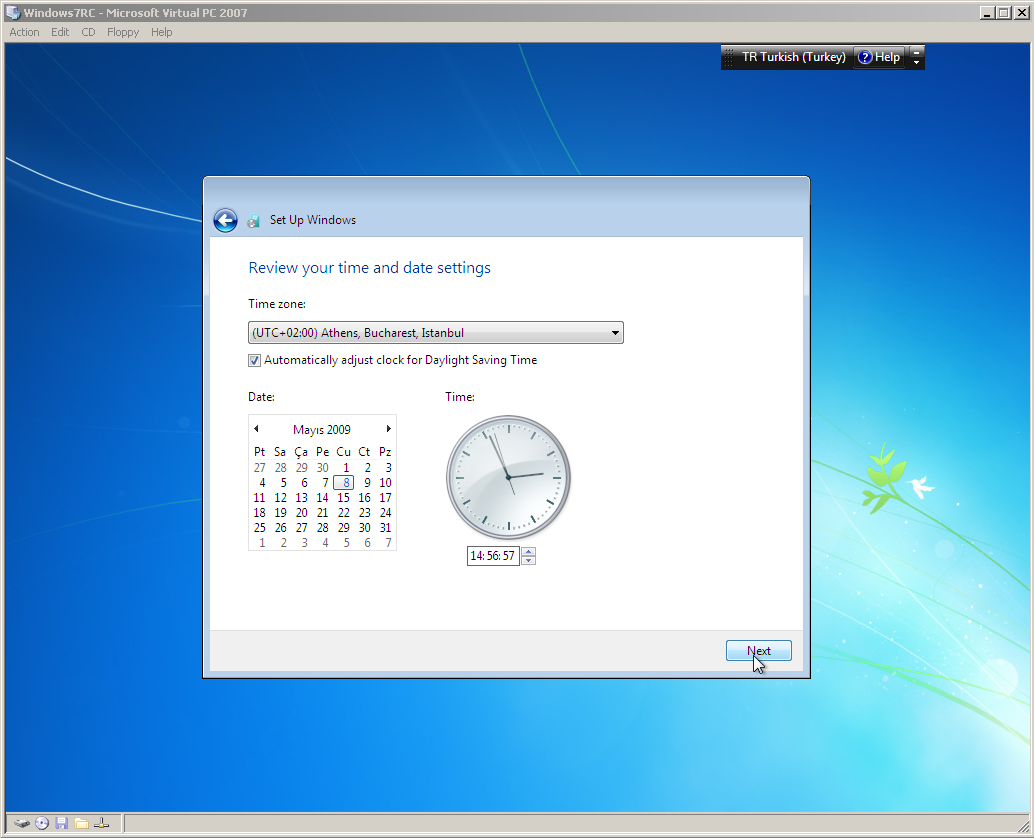Click the language bar minimize icon
The image size is (1034, 838).
click(916, 52)
